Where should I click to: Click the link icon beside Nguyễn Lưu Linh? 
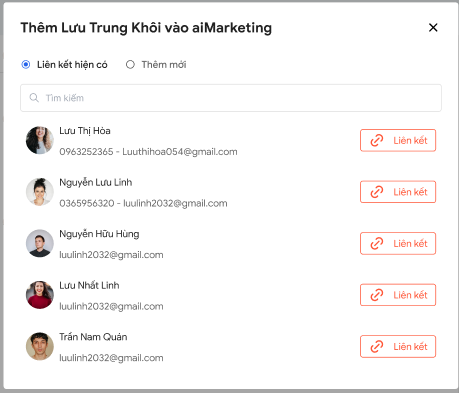pyautogui.click(x=377, y=192)
